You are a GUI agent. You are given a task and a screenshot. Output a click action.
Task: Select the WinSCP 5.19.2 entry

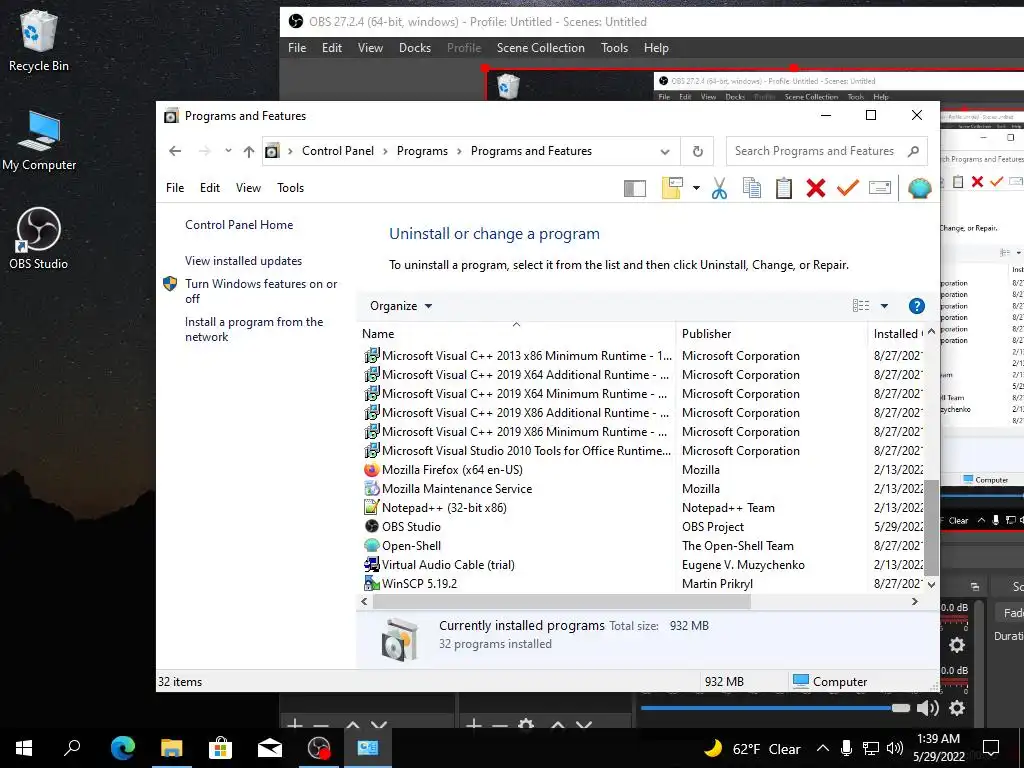click(419, 583)
